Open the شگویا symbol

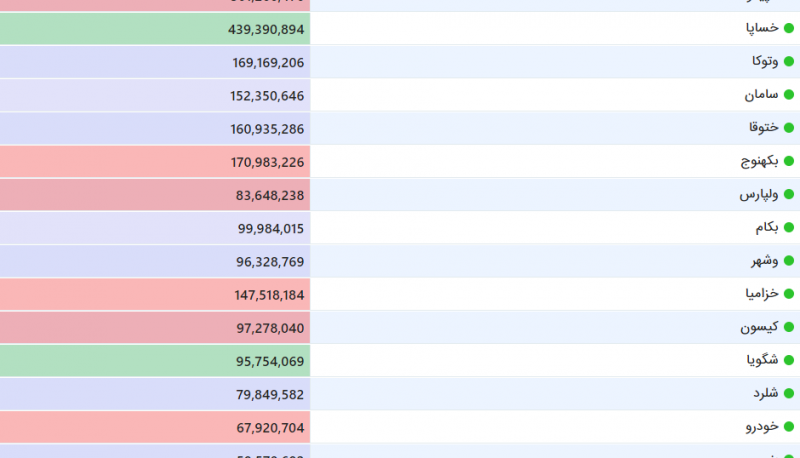tap(763, 360)
